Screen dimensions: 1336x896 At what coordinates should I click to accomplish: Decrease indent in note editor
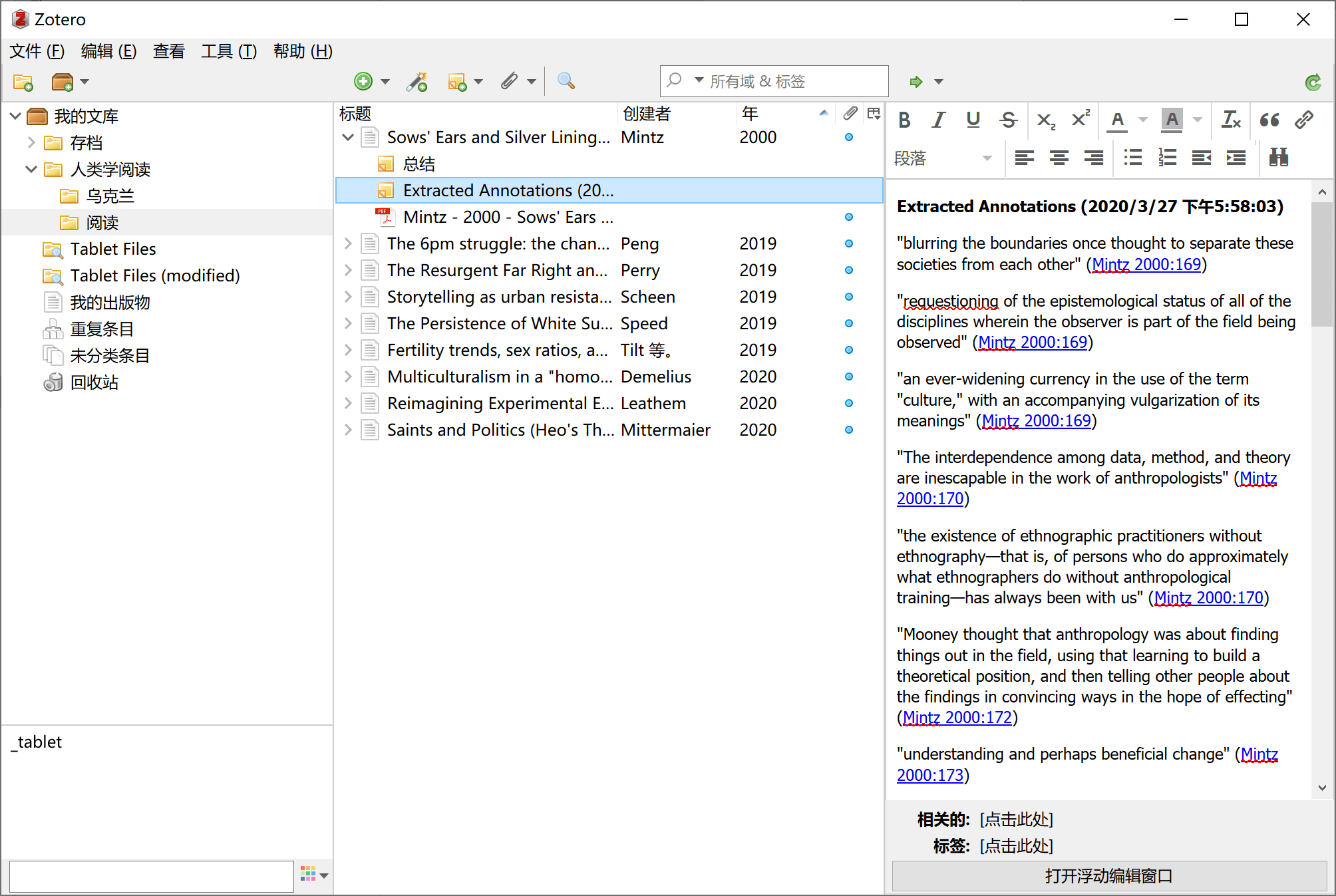point(1202,158)
